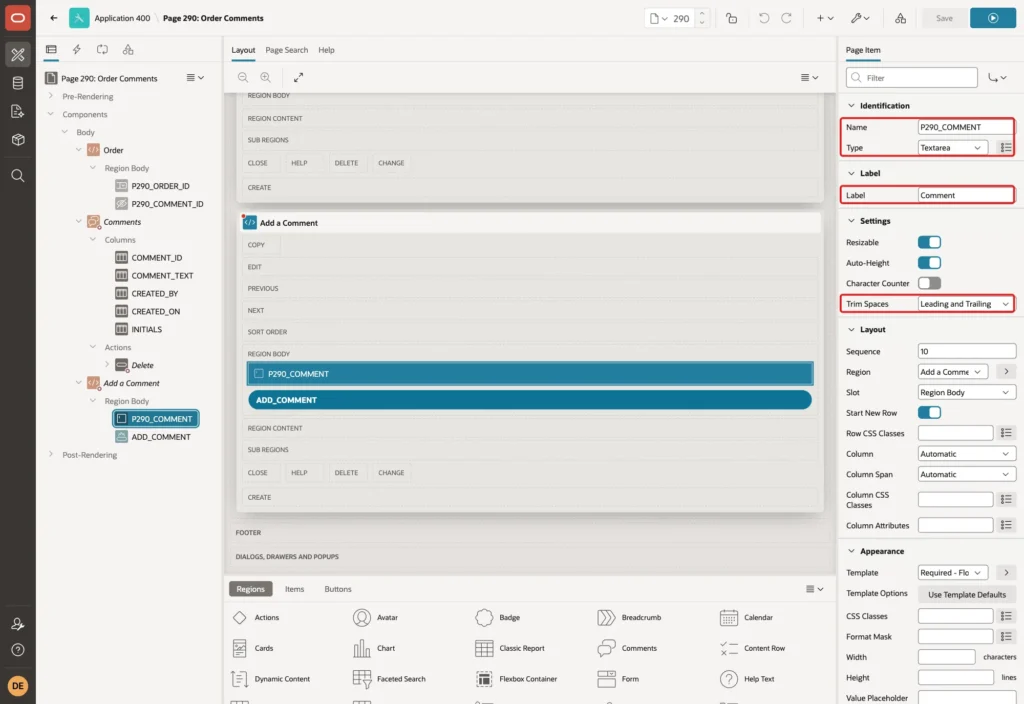Open Team Development sidebar icon
This screenshot has height=704, width=1024.
tap(18, 112)
